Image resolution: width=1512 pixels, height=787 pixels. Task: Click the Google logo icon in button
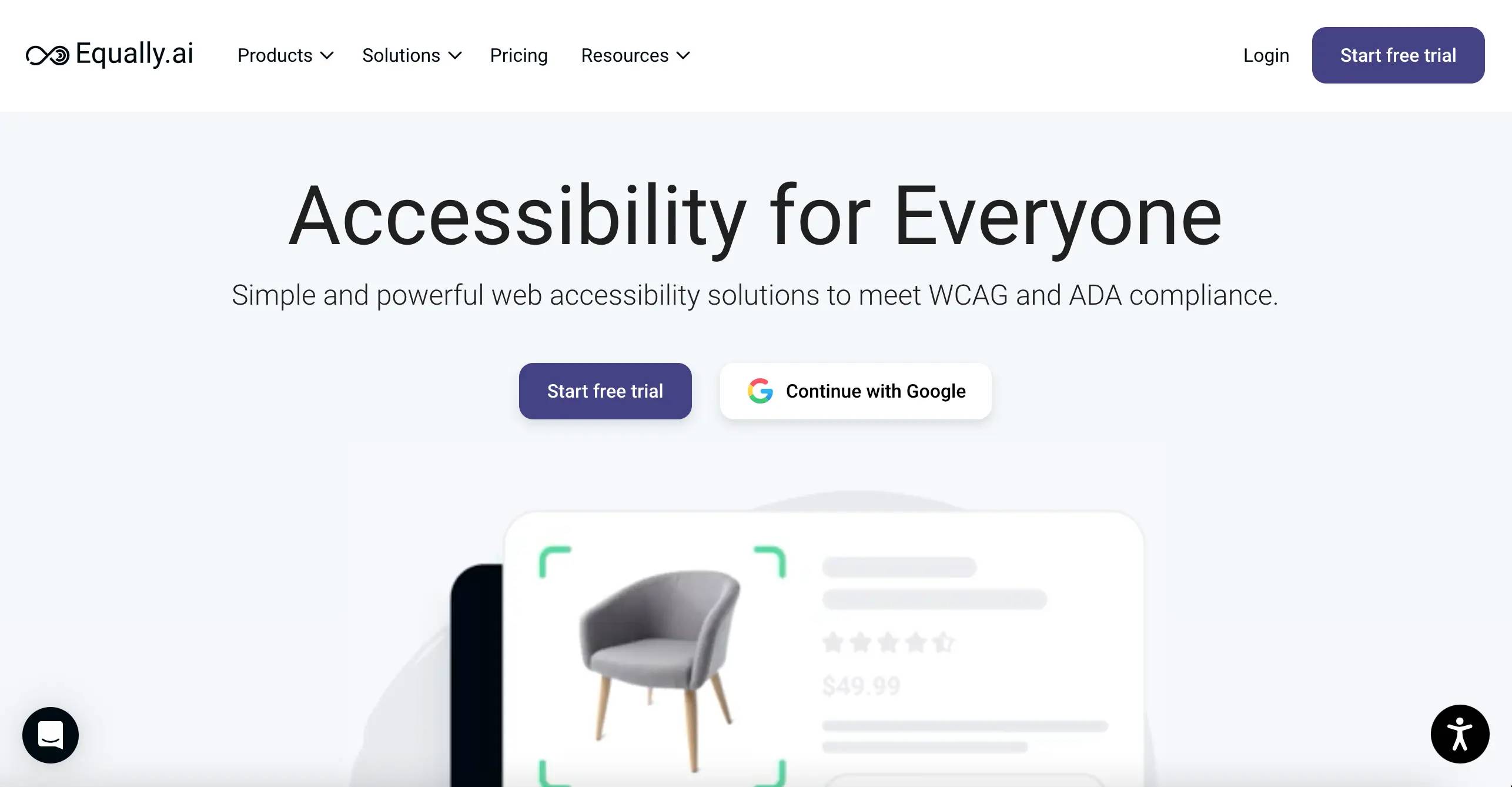pyautogui.click(x=761, y=391)
